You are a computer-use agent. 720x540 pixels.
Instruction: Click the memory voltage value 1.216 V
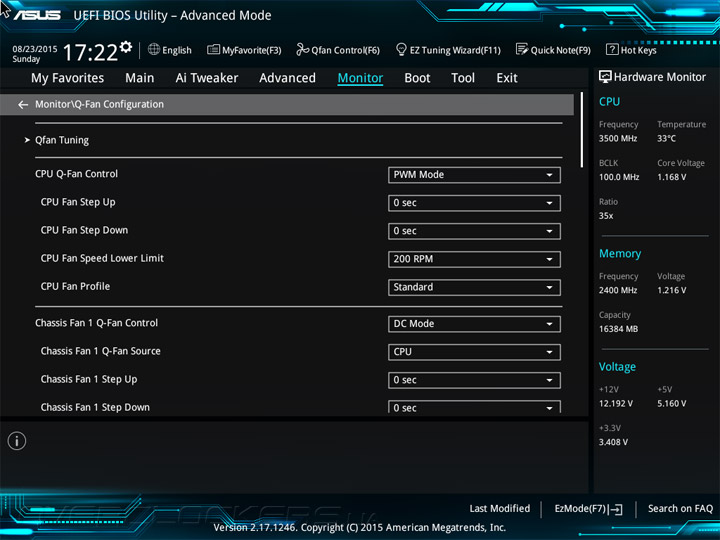672,290
